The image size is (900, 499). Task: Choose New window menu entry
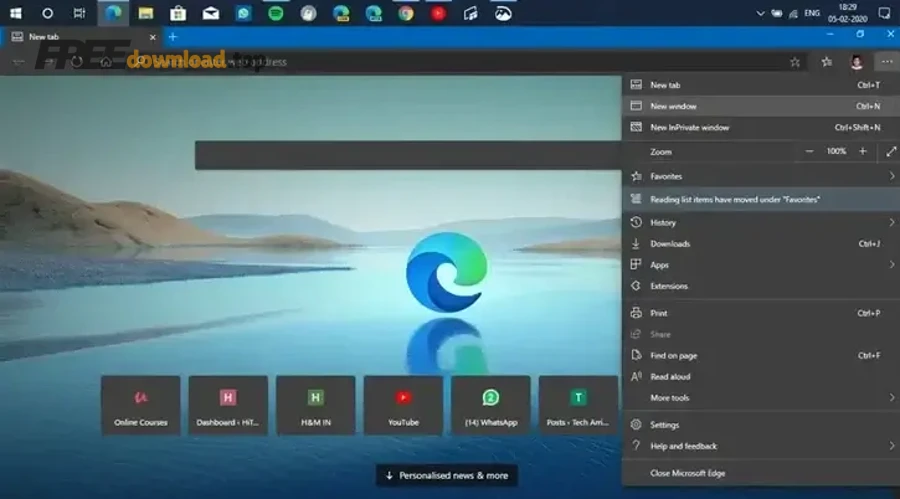click(x=761, y=106)
